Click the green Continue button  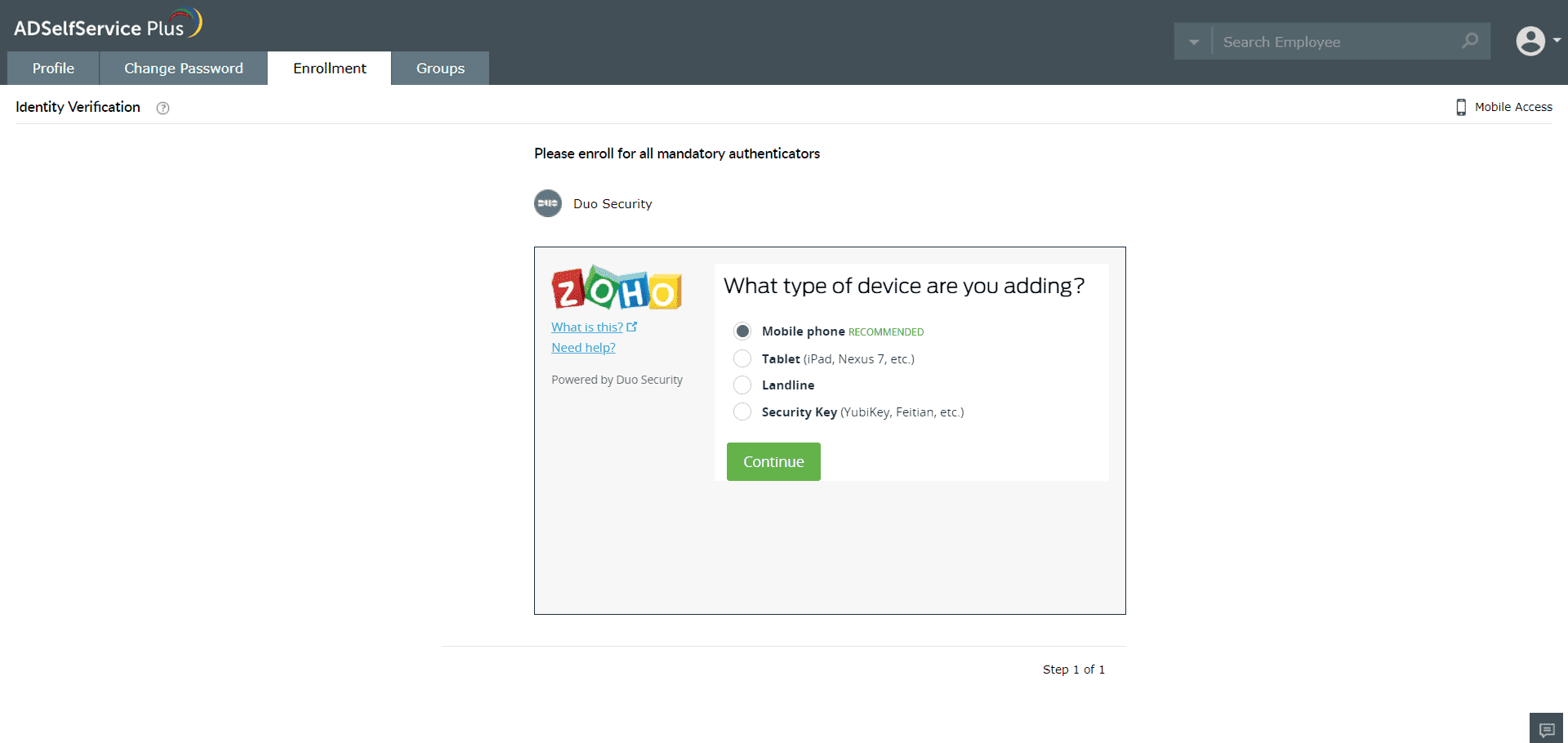click(773, 462)
